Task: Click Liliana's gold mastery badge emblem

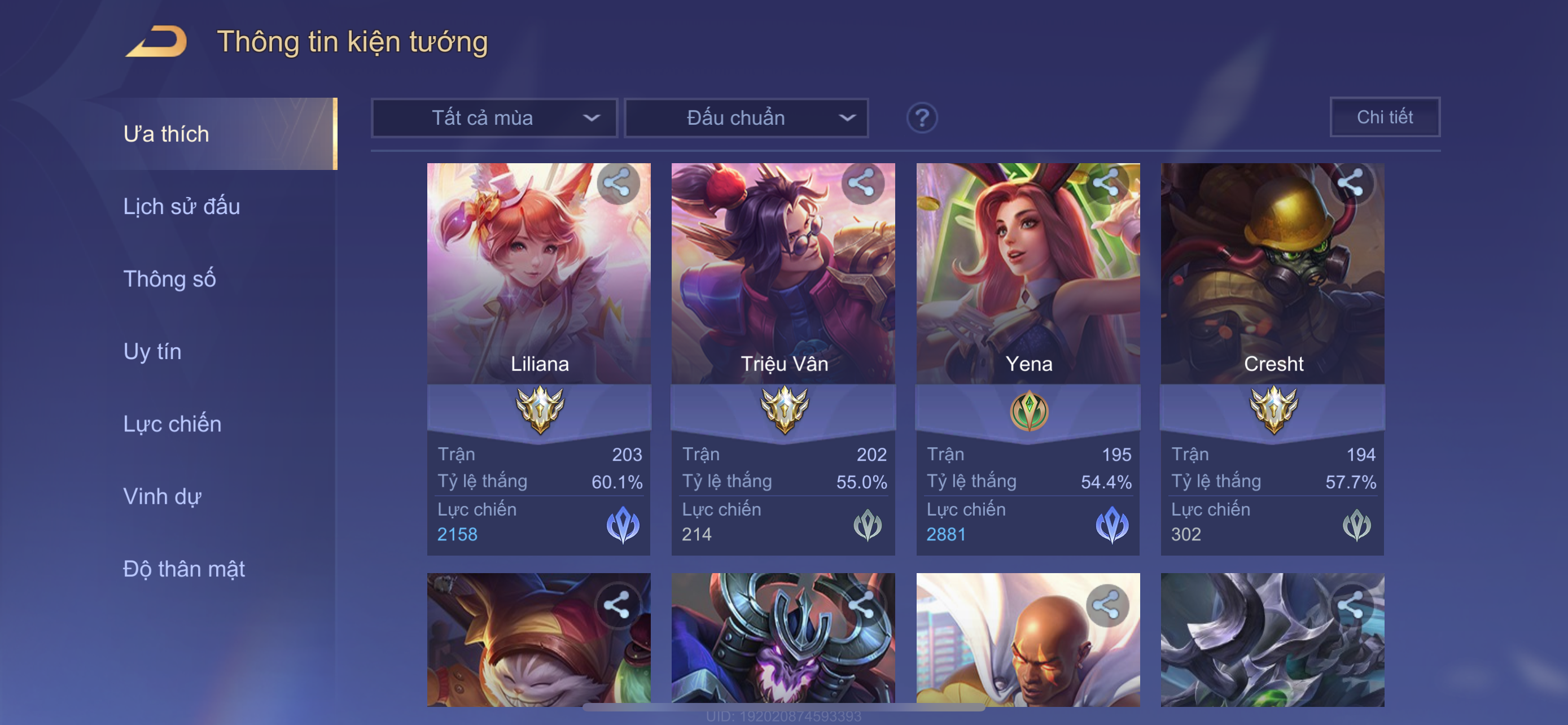Action: pyautogui.click(x=540, y=410)
